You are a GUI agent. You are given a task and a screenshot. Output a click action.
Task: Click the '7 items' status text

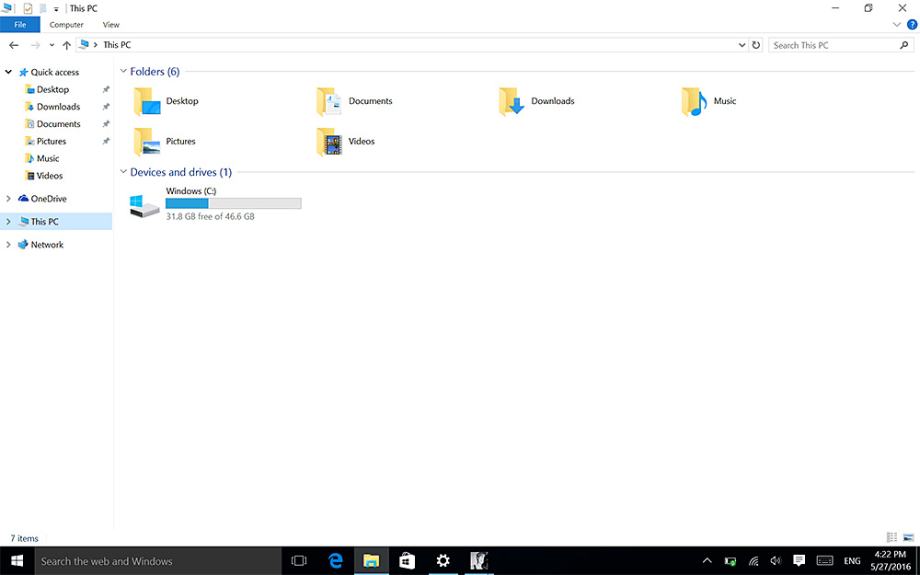[24, 538]
